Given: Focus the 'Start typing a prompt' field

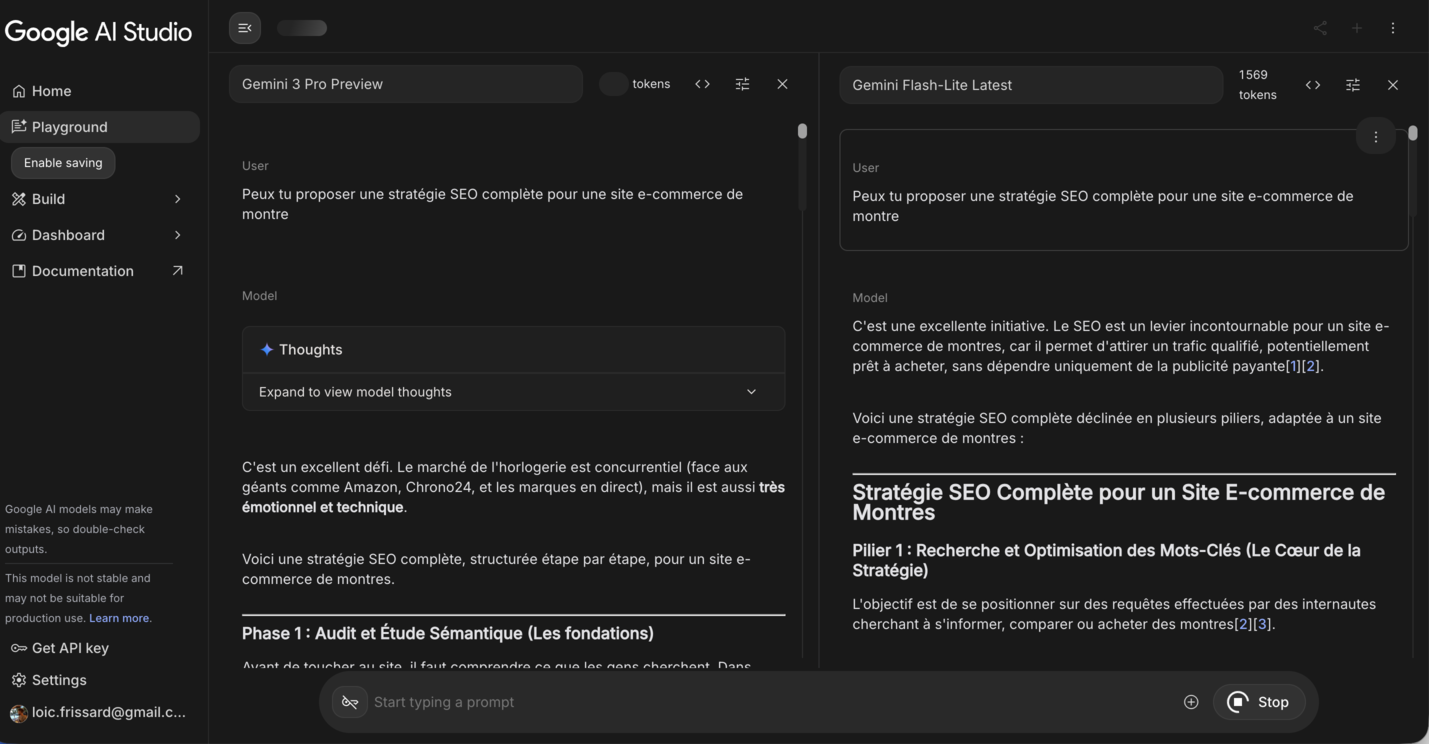Looking at the screenshot, I should pos(770,702).
